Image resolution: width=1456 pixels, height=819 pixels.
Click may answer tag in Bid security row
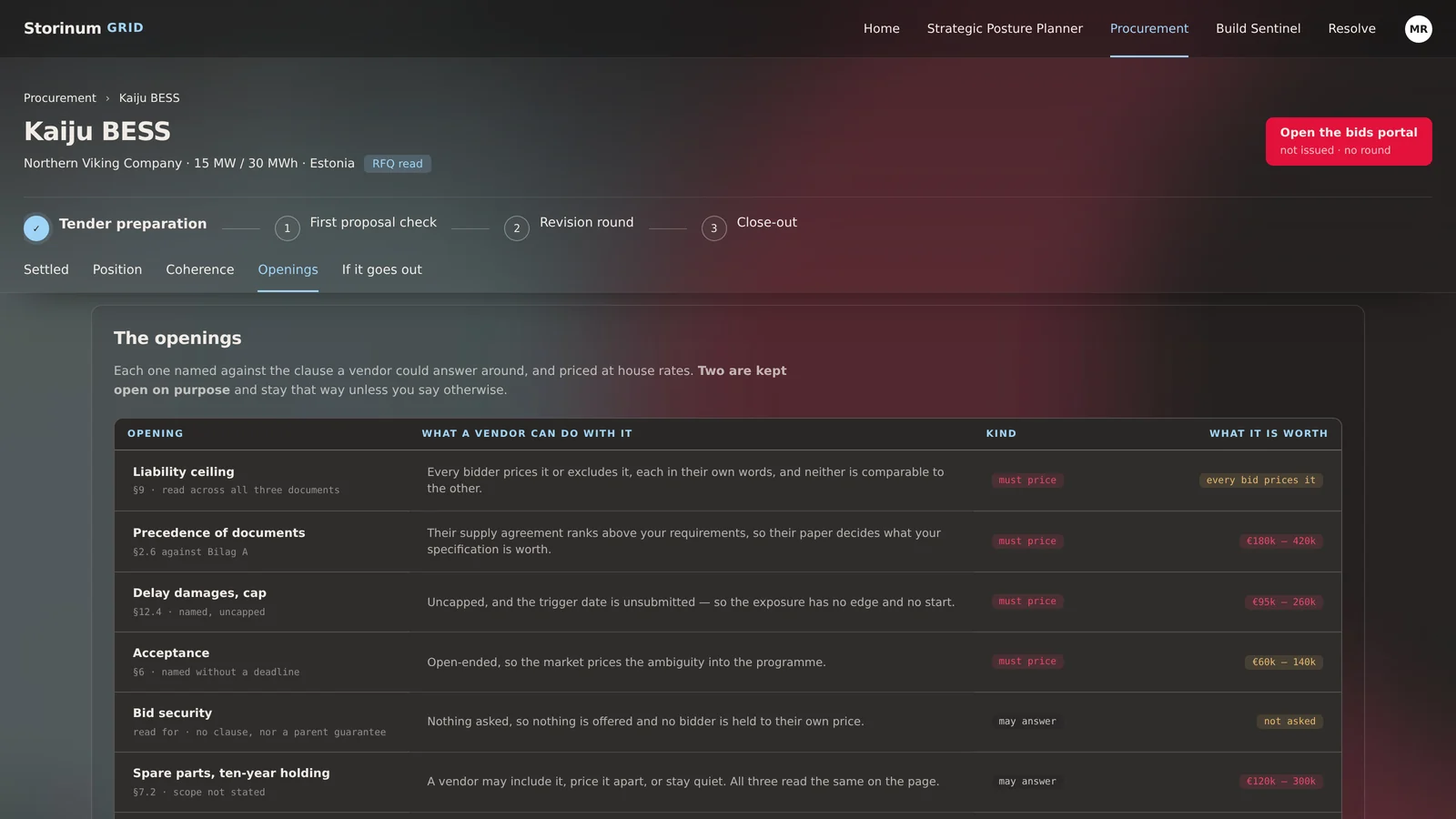pyautogui.click(x=1027, y=722)
